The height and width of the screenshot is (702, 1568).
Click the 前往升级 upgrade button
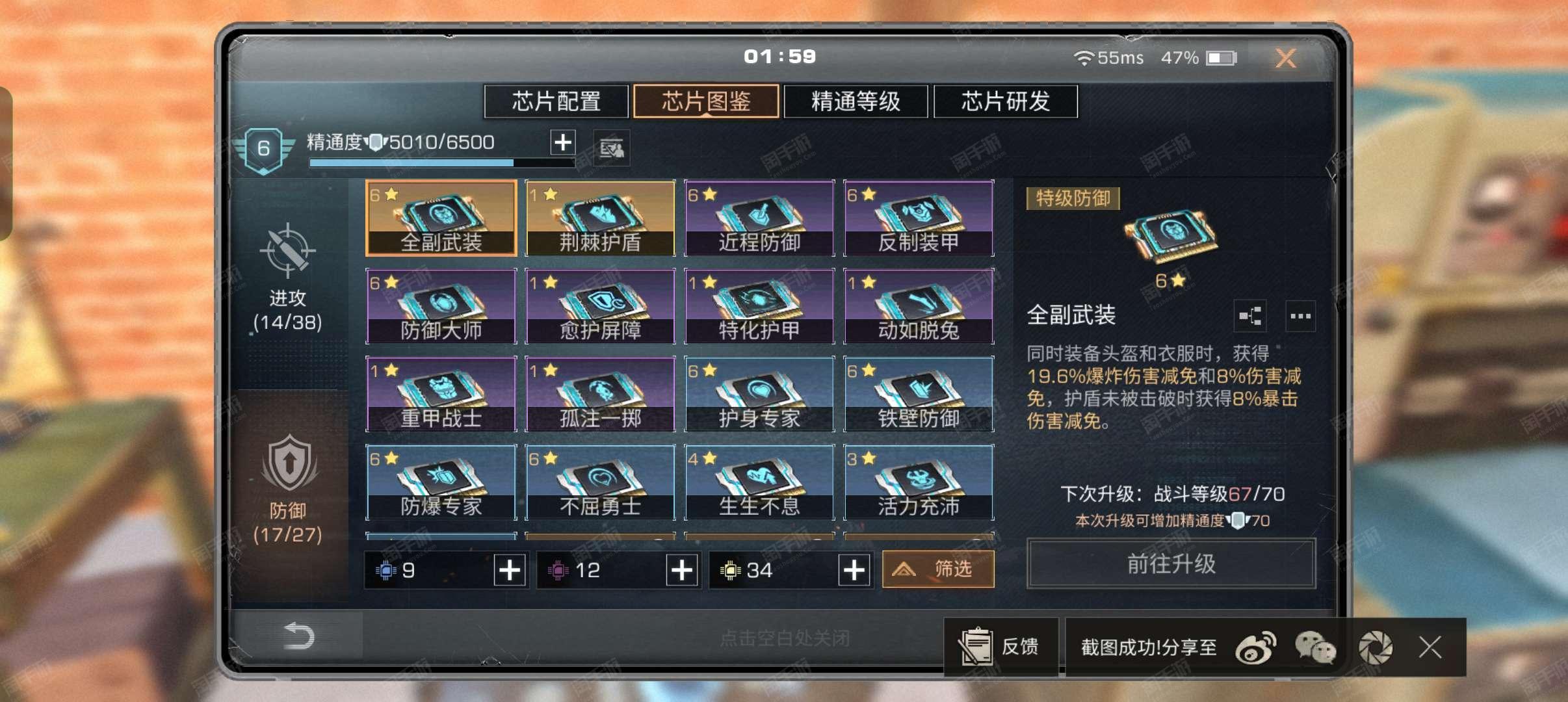tap(1171, 564)
